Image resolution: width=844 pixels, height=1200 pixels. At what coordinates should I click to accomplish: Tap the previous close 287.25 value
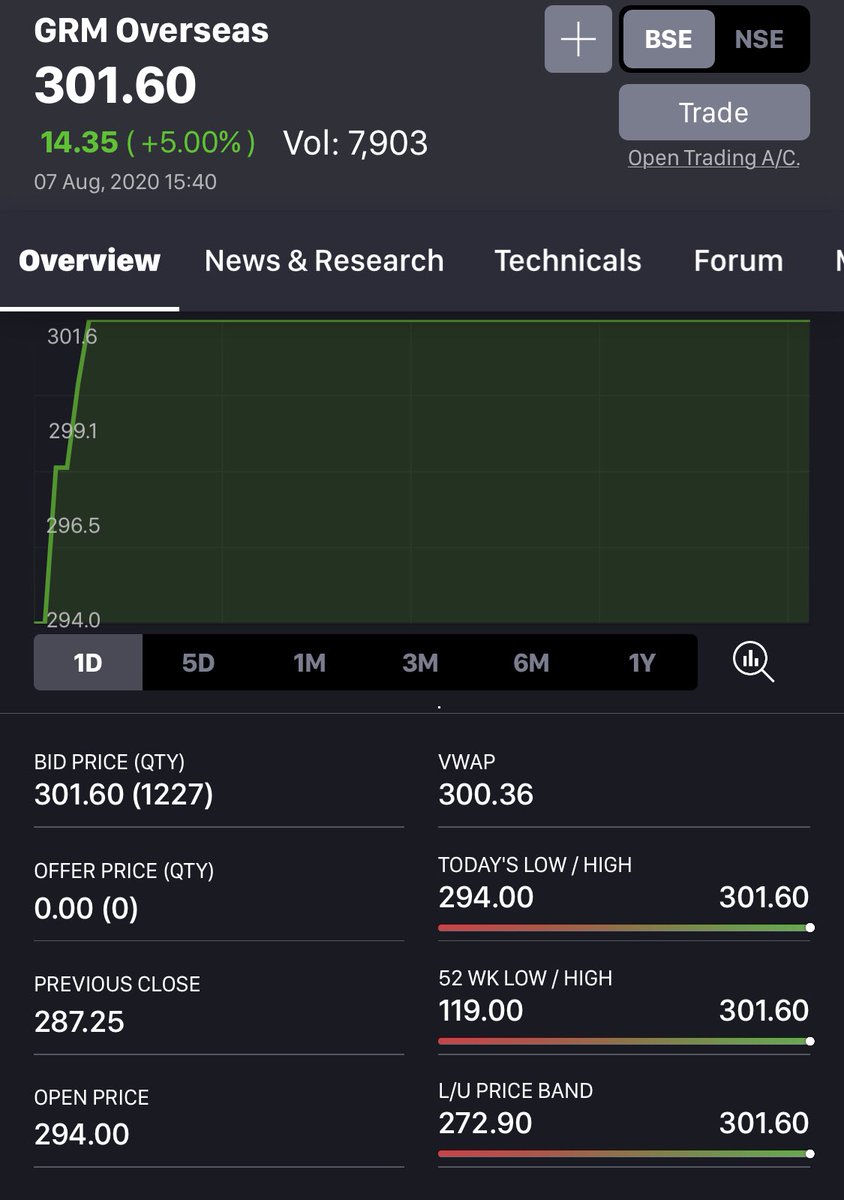pos(79,1021)
